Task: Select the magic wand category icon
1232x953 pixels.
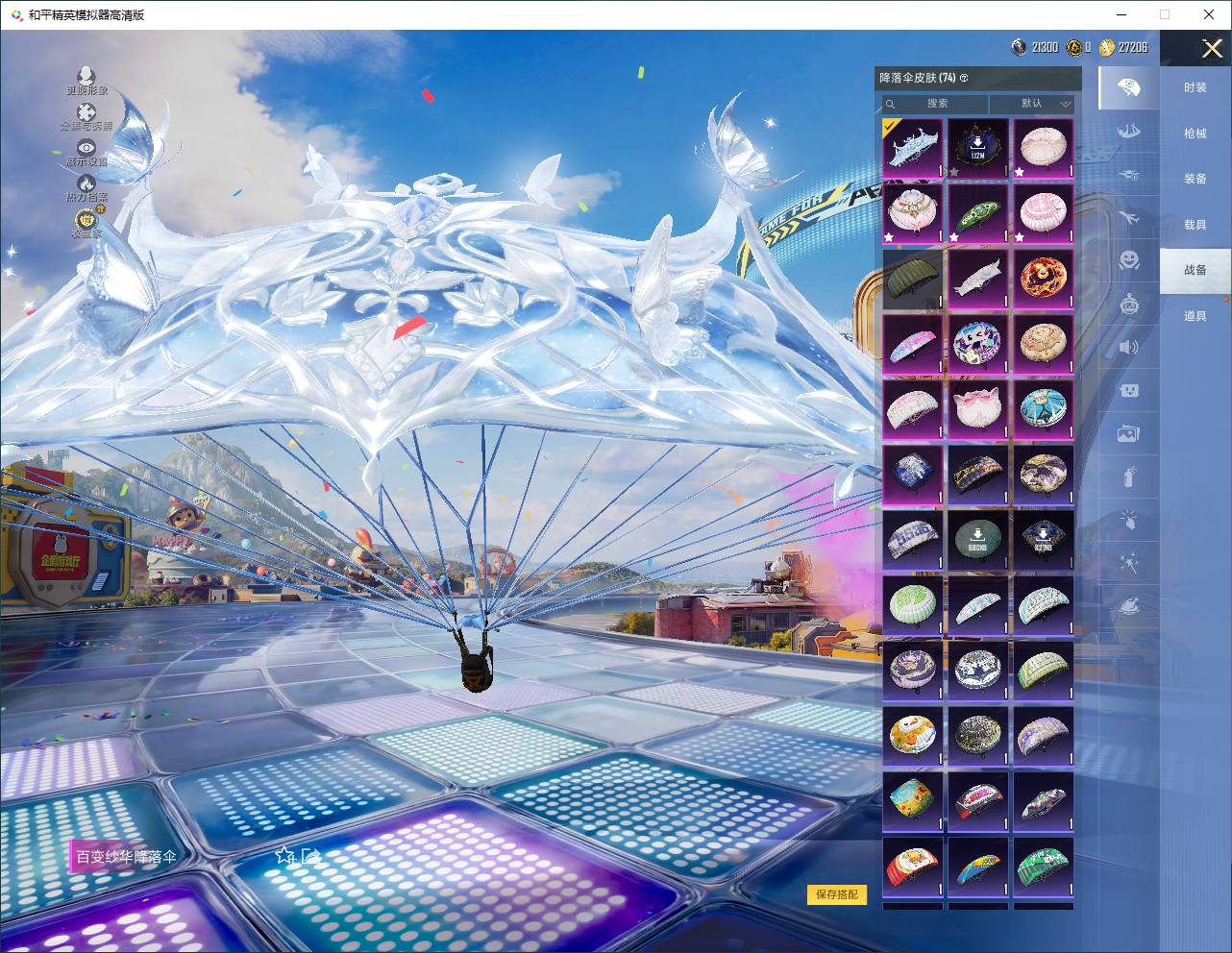Action: click(x=1129, y=563)
